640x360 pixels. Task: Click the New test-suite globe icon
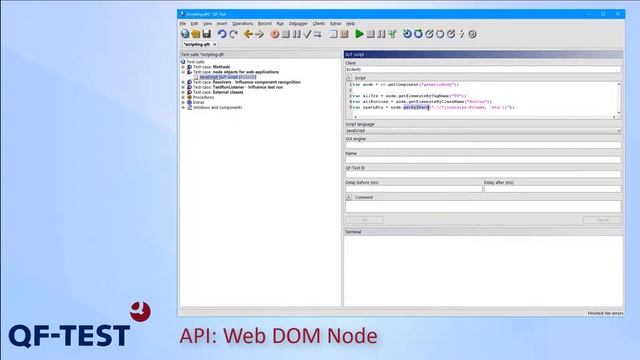tap(185, 34)
